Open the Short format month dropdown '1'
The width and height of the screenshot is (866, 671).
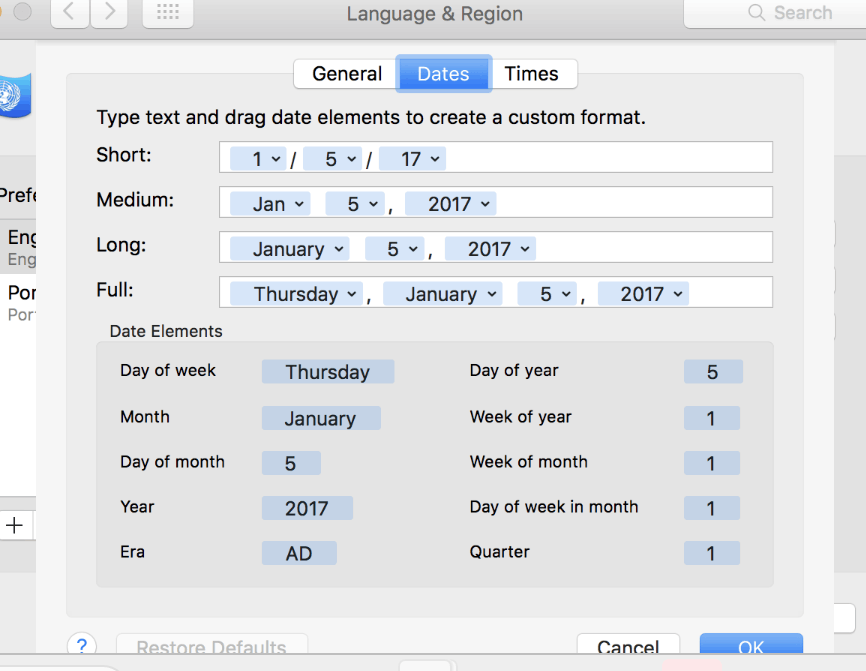(x=257, y=159)
